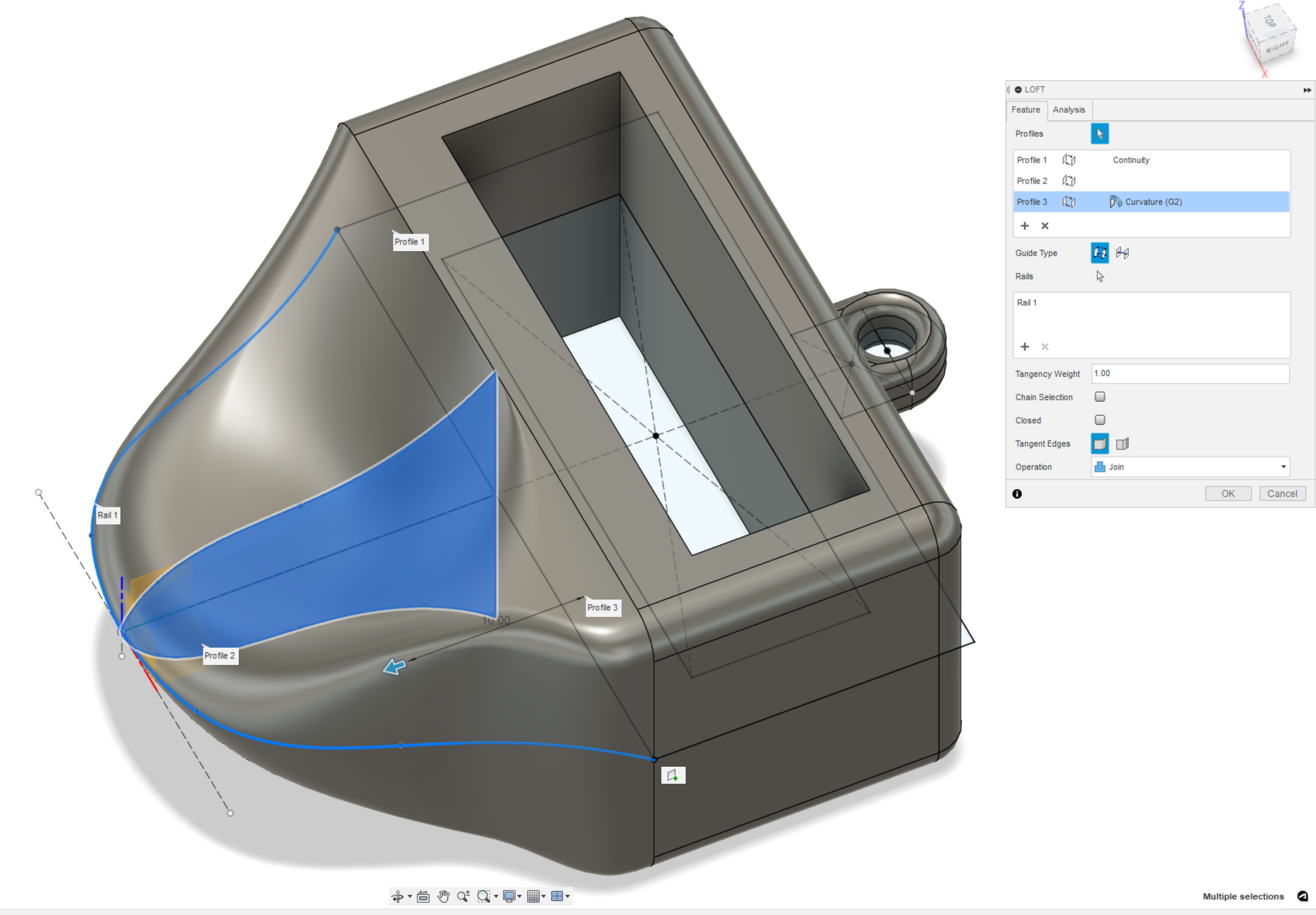
Task: Click Cancel to dismiss the Loft dialog
Action: (x=1282, y=493)
